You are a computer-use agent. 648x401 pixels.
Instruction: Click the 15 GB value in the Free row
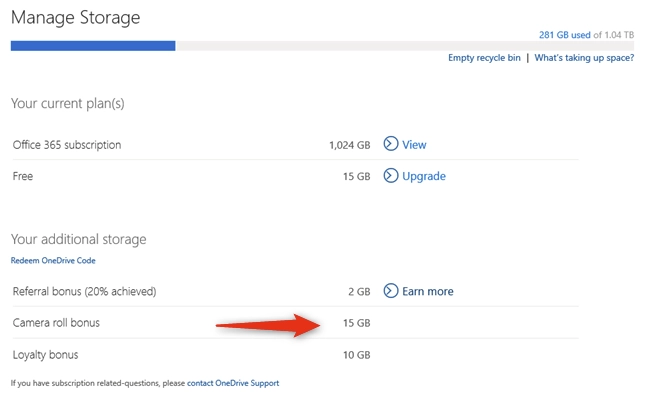click(357, 177)
